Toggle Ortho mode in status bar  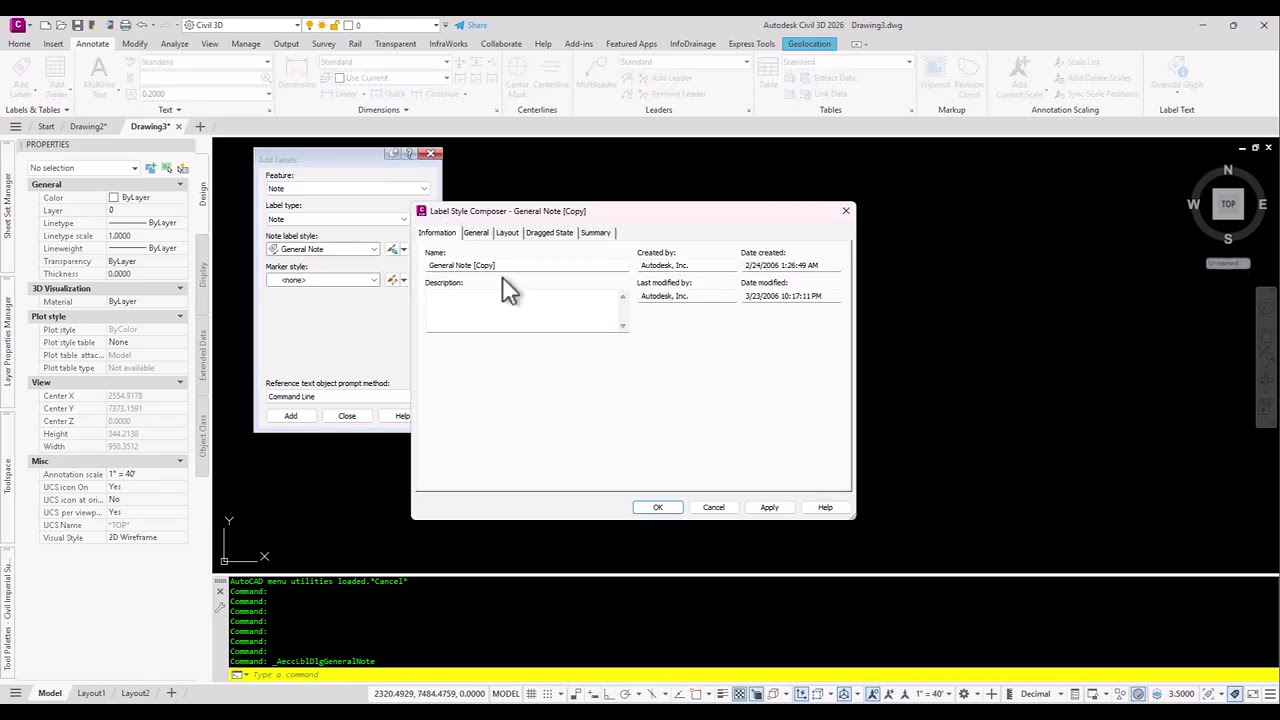pos(608,694)
